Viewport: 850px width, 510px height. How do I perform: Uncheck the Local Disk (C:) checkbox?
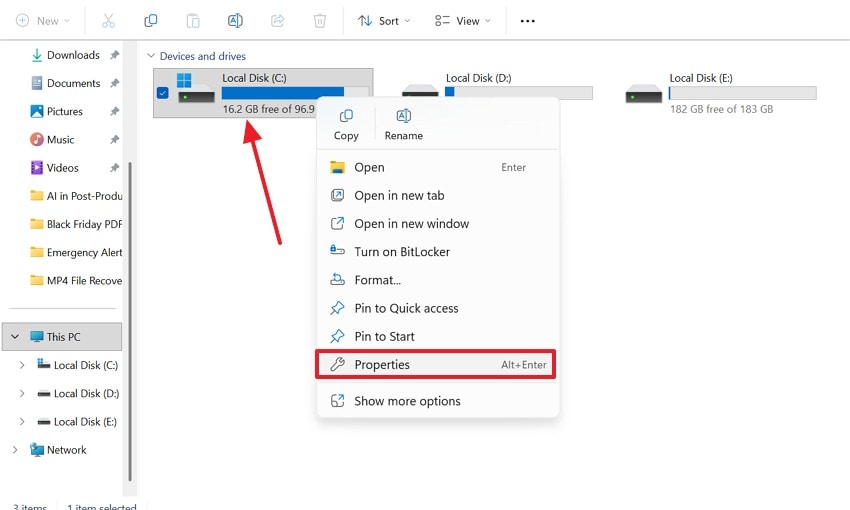[163, 93]
